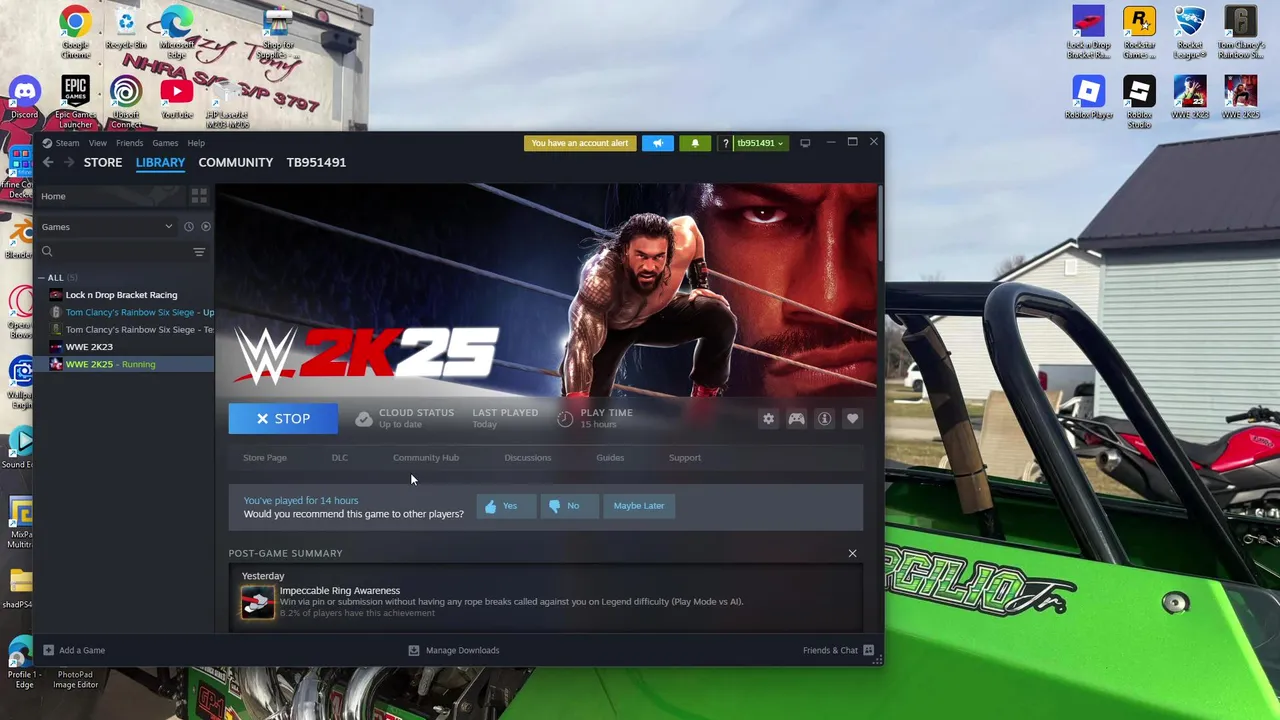This screenshot has width=1280, height=720.
Task: Add WWE 2K25 to favorites heart
Action: [x=852, y=419]
